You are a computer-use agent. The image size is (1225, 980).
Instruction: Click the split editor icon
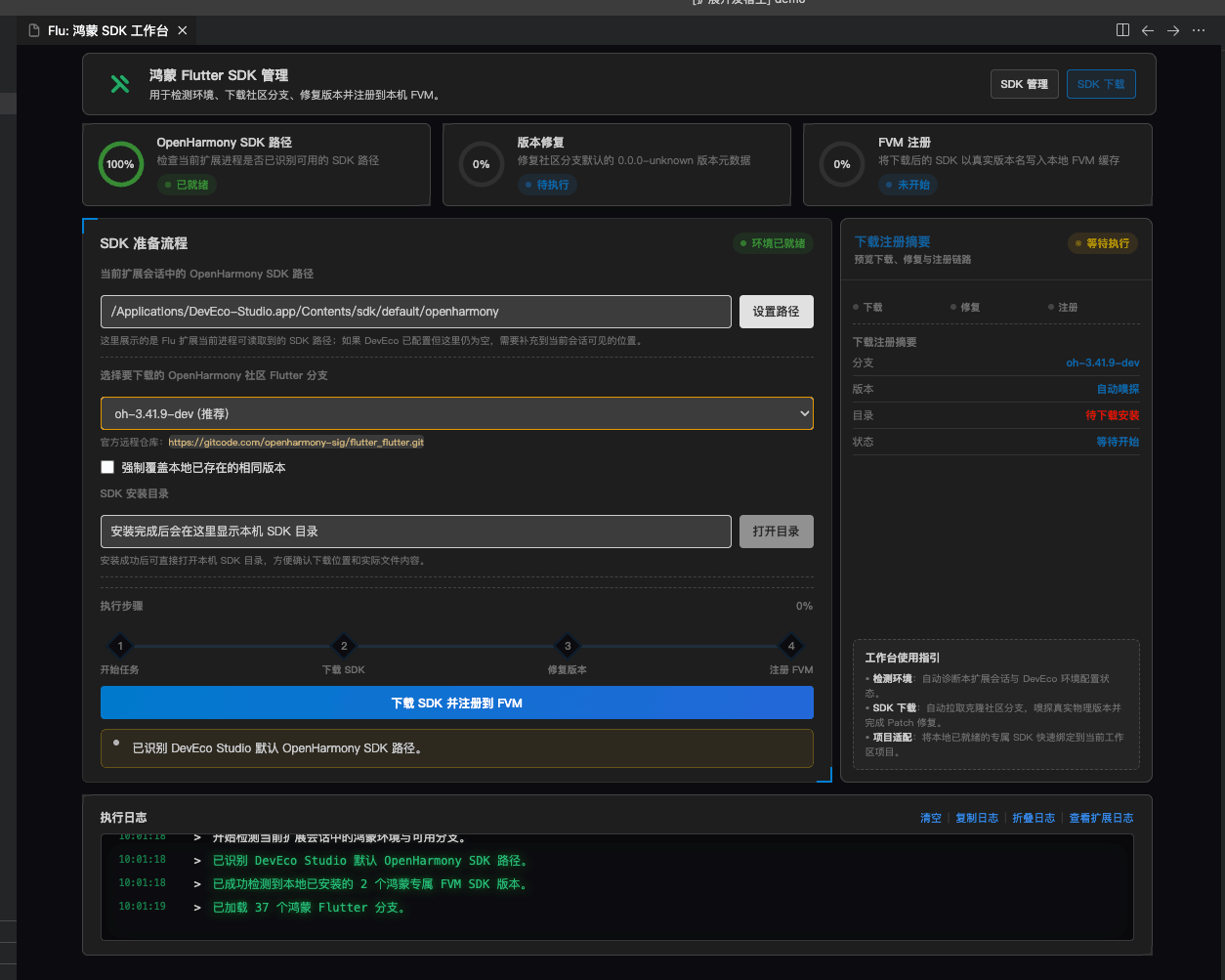[x=1122, y=30]
